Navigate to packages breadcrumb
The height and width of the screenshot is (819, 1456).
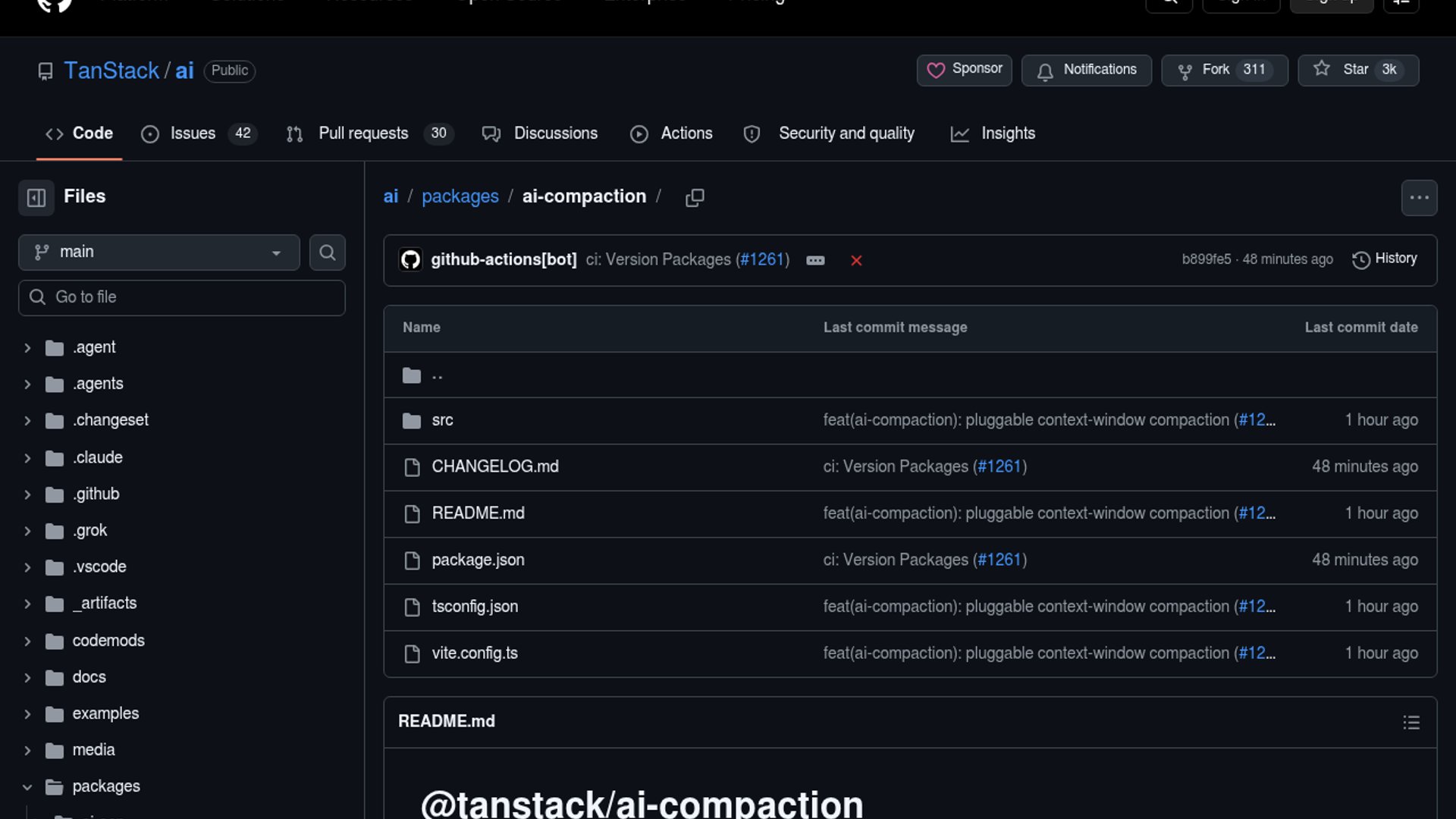(x=460, y=196)
